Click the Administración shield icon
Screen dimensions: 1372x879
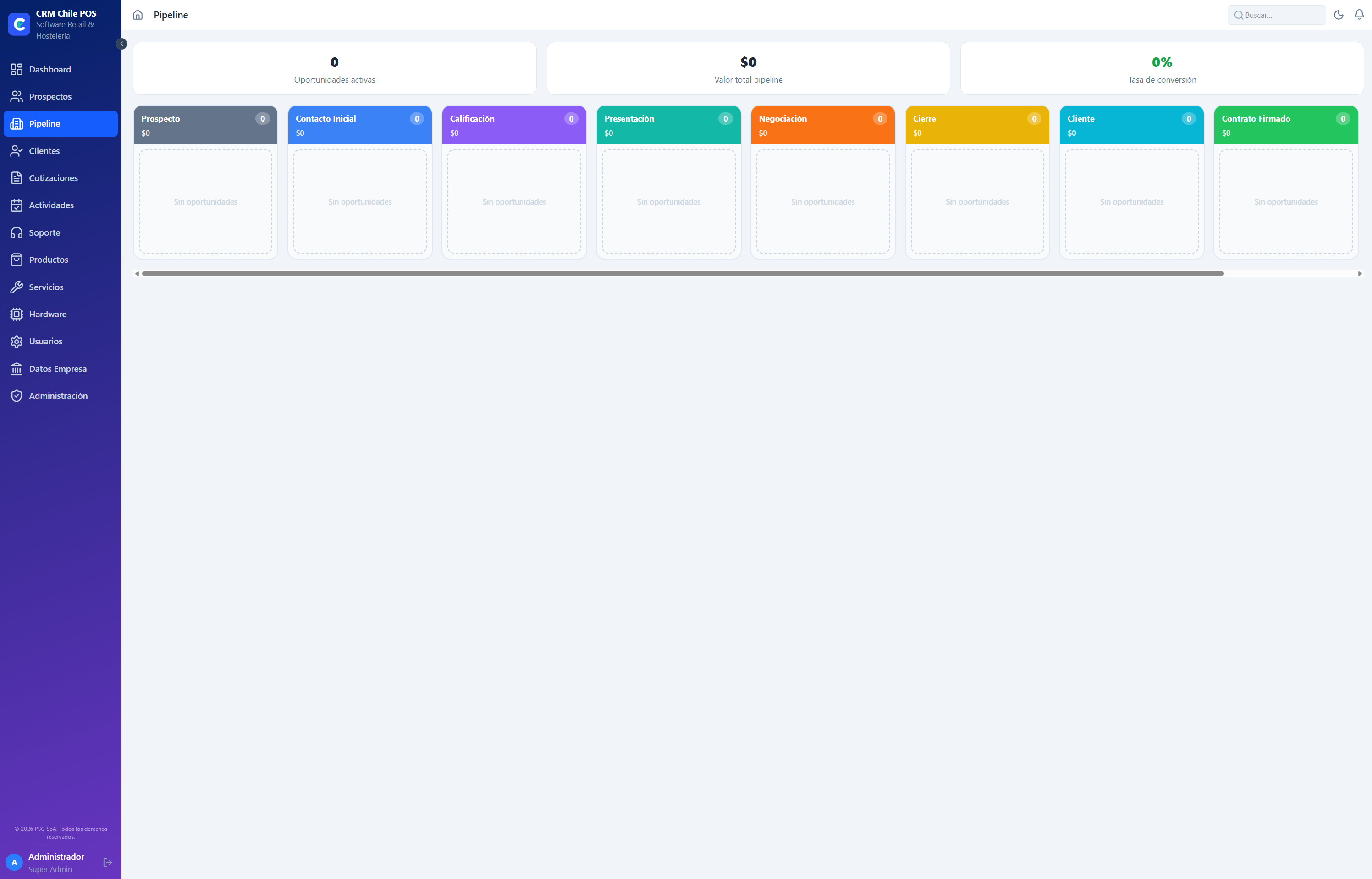[17, 396]
